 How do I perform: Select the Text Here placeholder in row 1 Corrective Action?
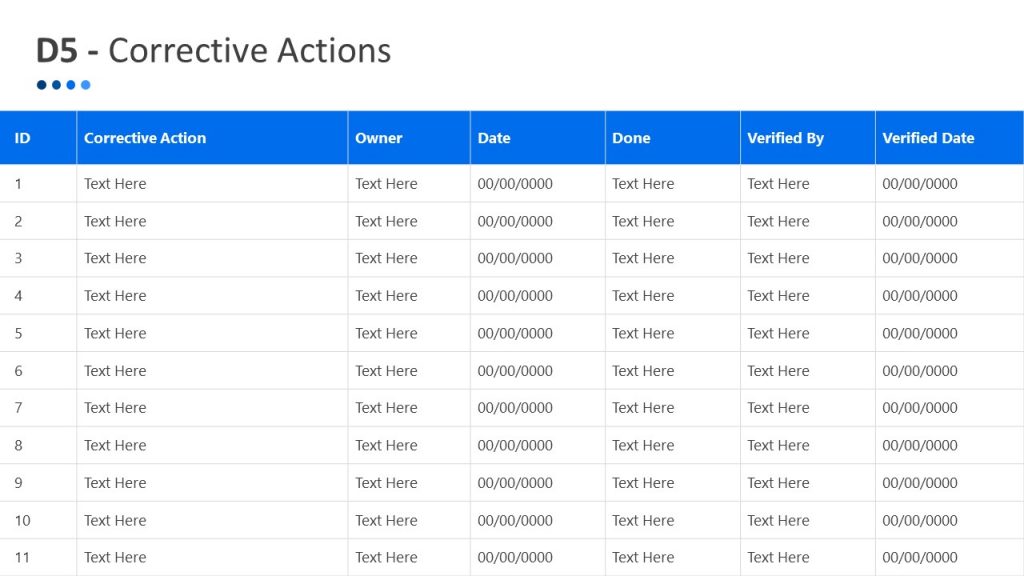(115, 183)
